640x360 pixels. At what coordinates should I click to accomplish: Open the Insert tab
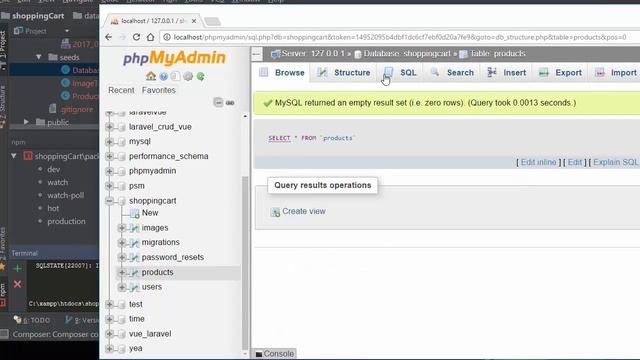click(507, 73)
